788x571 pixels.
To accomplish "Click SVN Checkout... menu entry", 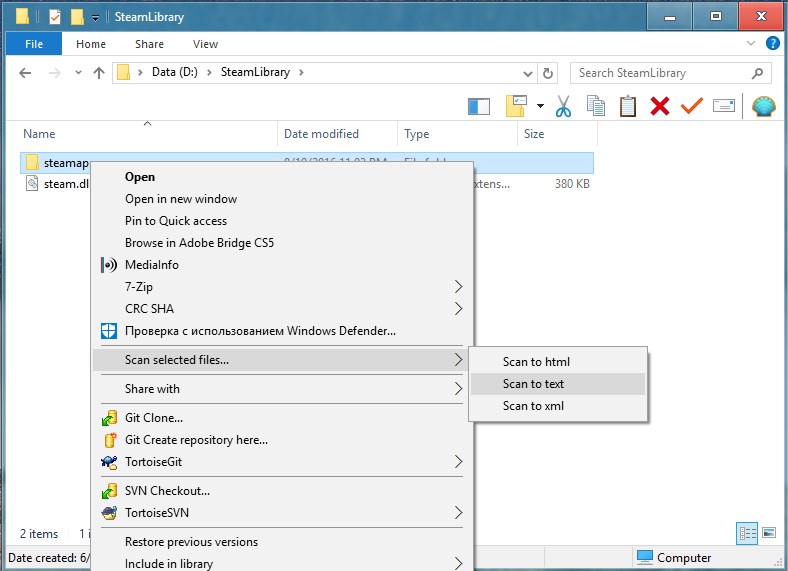I will [x=282, y=491].
